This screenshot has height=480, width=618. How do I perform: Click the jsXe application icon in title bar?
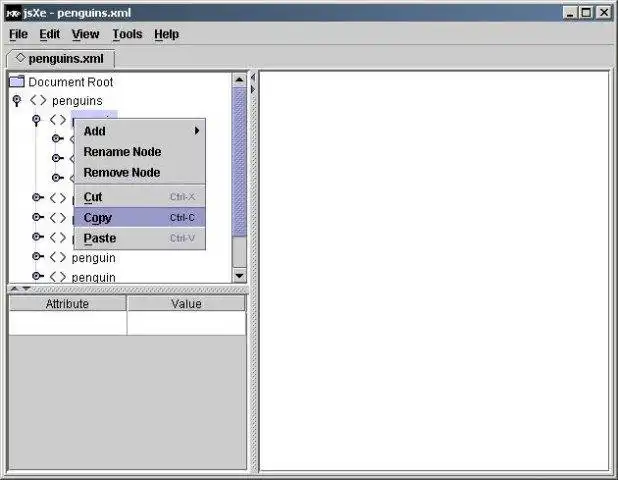13,13
